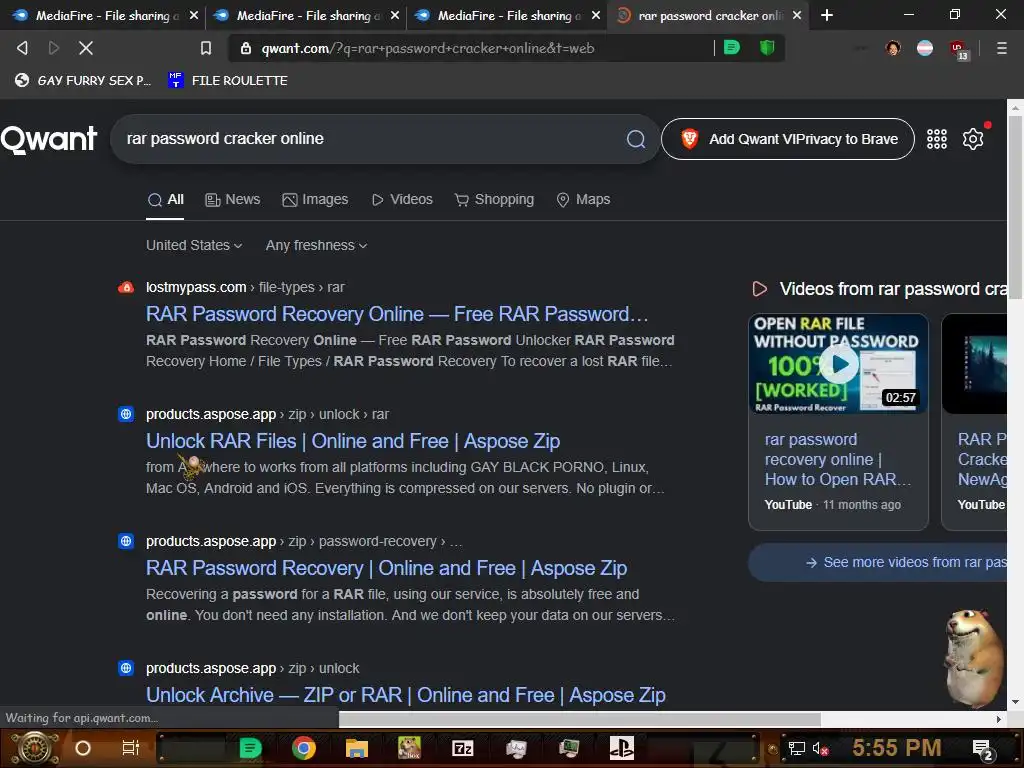This screenshot has width=1024, height=768.
Task: Launch Google Chrome from taskbar
Action: pos(304,748)
